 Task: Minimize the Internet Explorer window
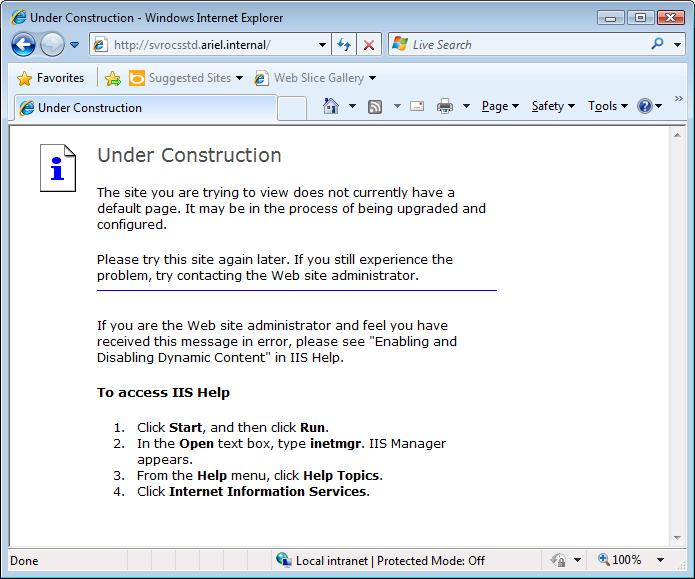point(610,18)
